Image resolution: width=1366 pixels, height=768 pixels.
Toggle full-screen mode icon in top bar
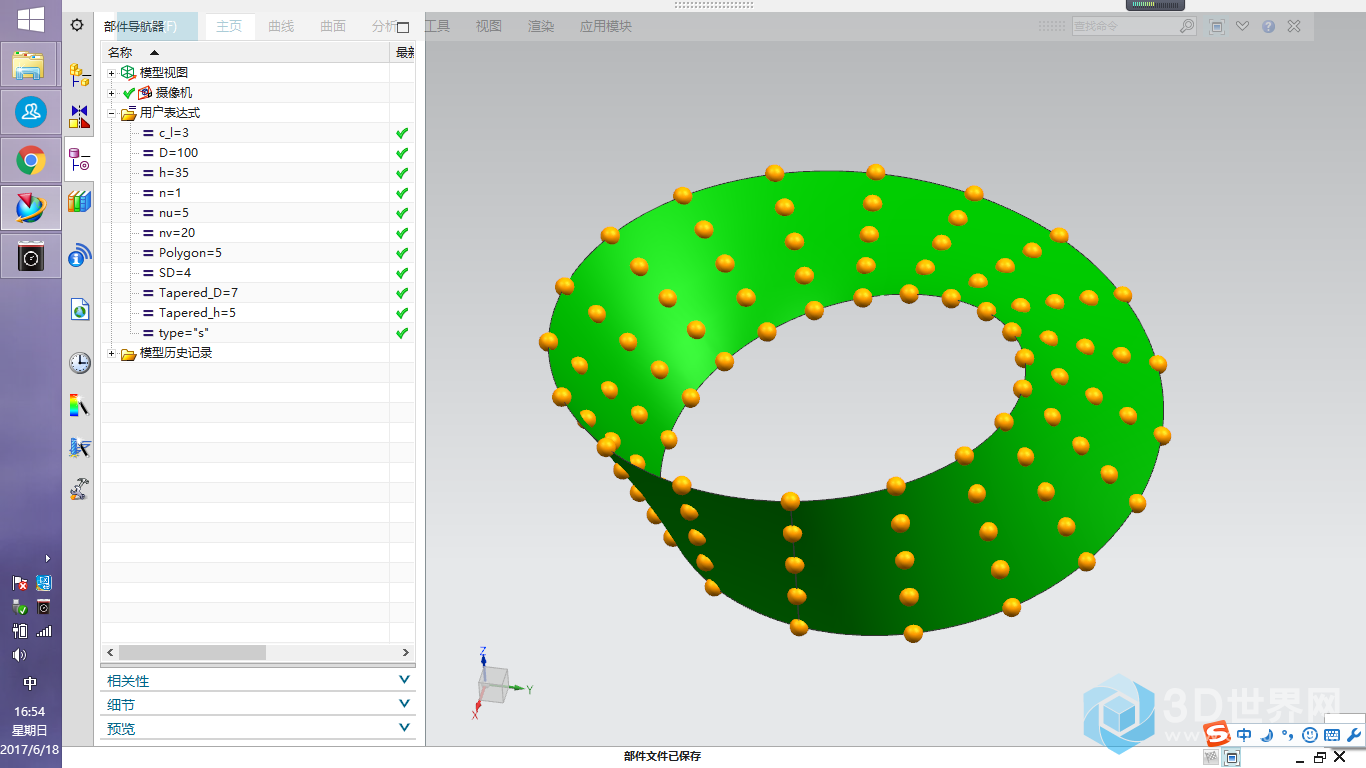click(1217, 27)
